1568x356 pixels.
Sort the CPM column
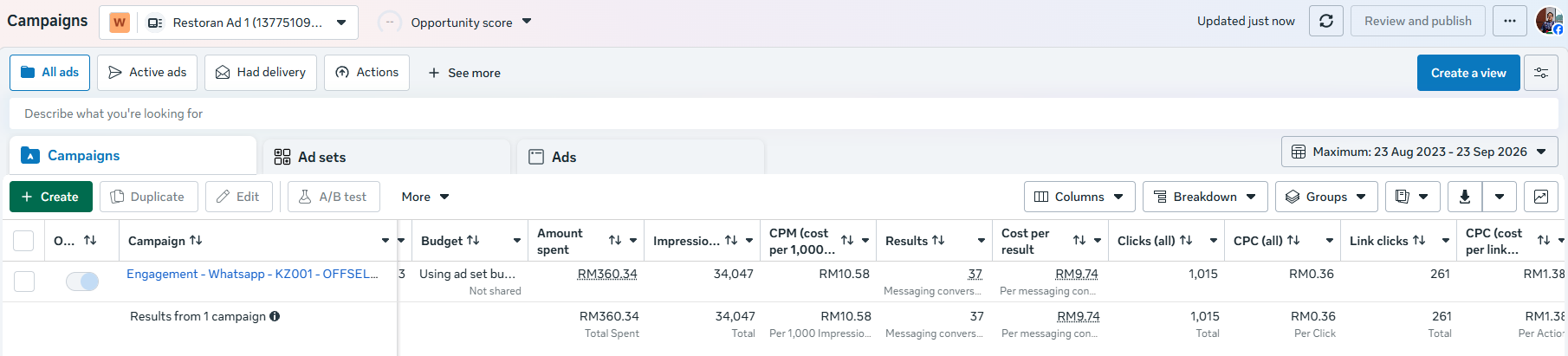coord(847,241)
